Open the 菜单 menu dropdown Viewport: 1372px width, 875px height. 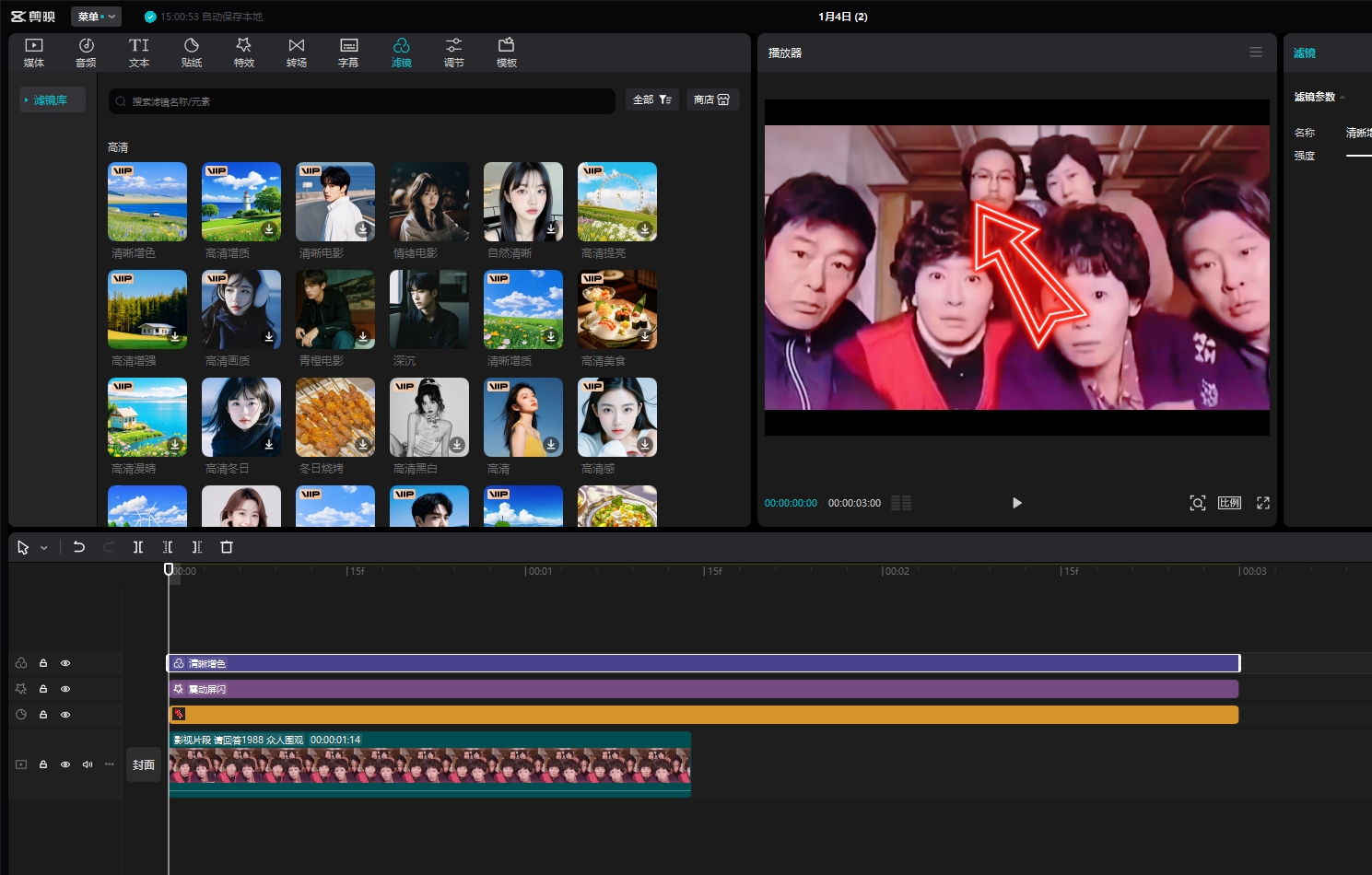coord(96,17)
